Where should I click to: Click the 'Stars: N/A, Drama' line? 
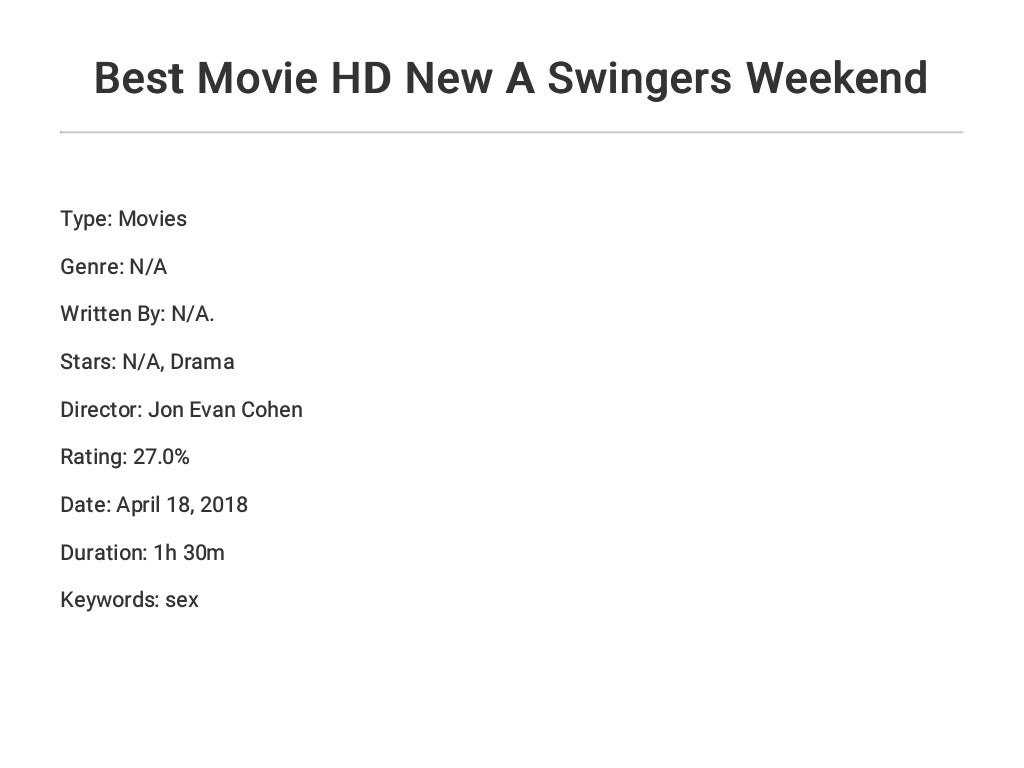pos(147,362)
